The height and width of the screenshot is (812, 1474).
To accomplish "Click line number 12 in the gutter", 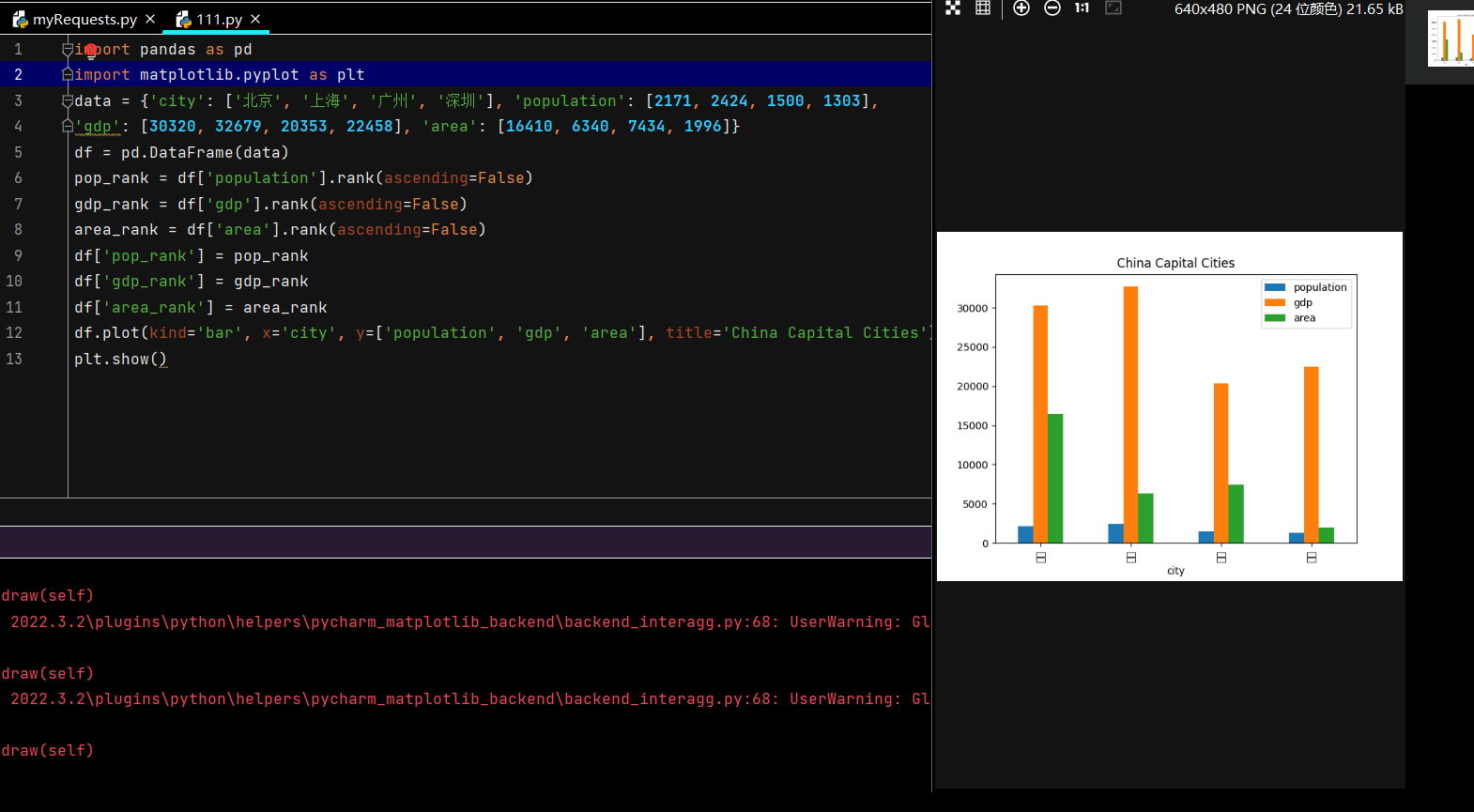I will coord(14,332).
